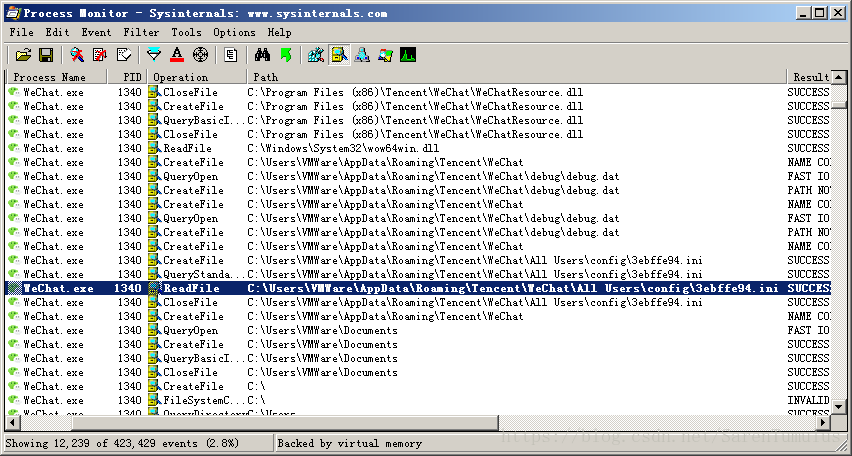This screenshot has width=852, height=456.
Task: Toggle the Show File System Activity icon
Action: [340, 55]
